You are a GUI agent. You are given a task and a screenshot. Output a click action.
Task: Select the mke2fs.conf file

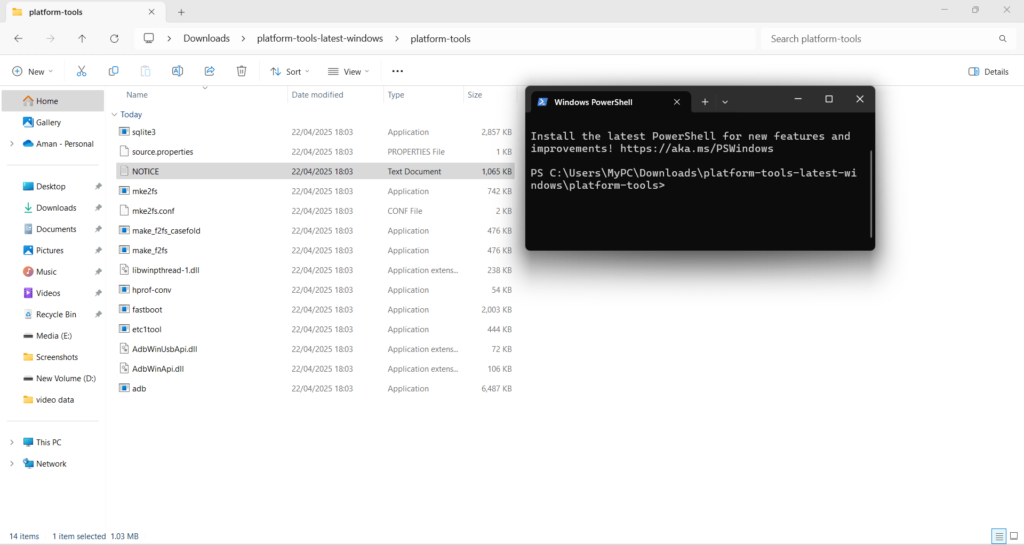pyautogui.click(x=315, y=211)
